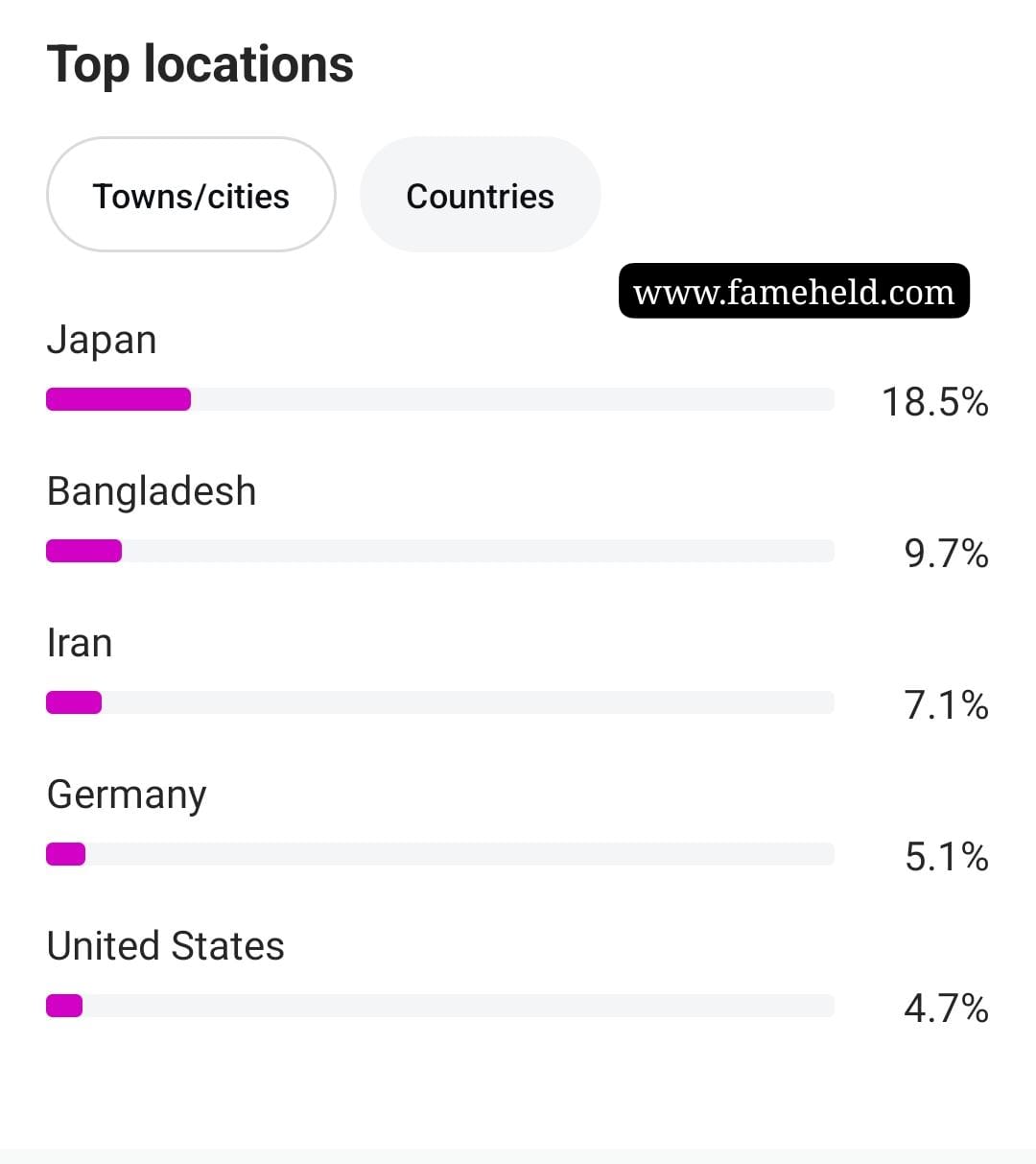Open the www.fameheld.com watermark link
1036x1164 pixels.
(794, 291)
